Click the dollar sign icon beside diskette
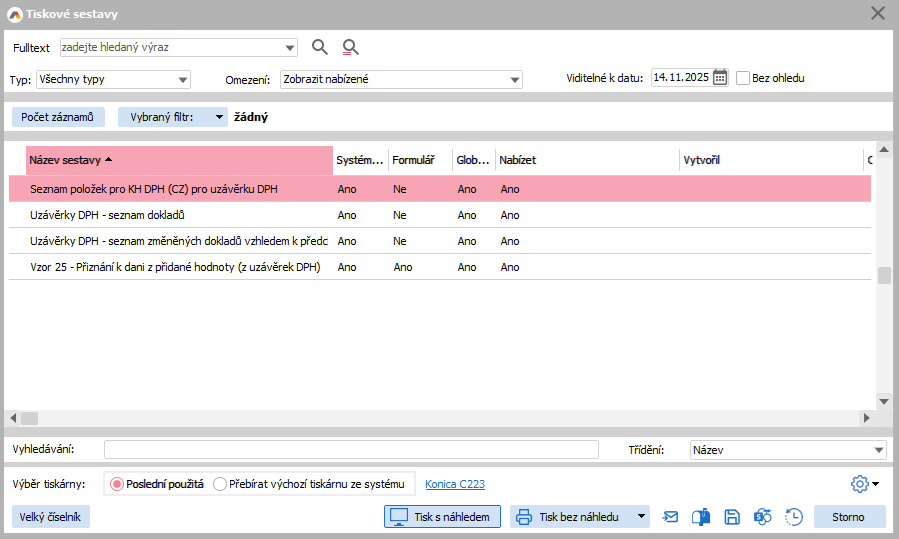The height and width of the screenshot is (539, 899). tap(763, 517)
